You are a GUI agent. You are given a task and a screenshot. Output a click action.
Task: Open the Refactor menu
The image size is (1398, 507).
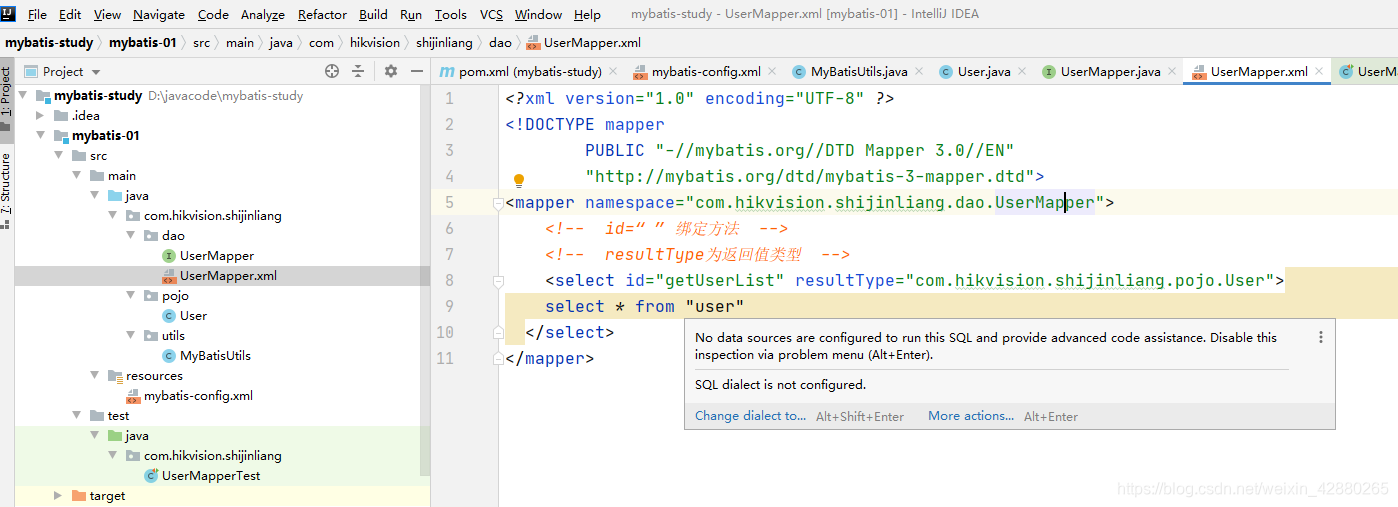pyautogui.click(x=322, y=14)
